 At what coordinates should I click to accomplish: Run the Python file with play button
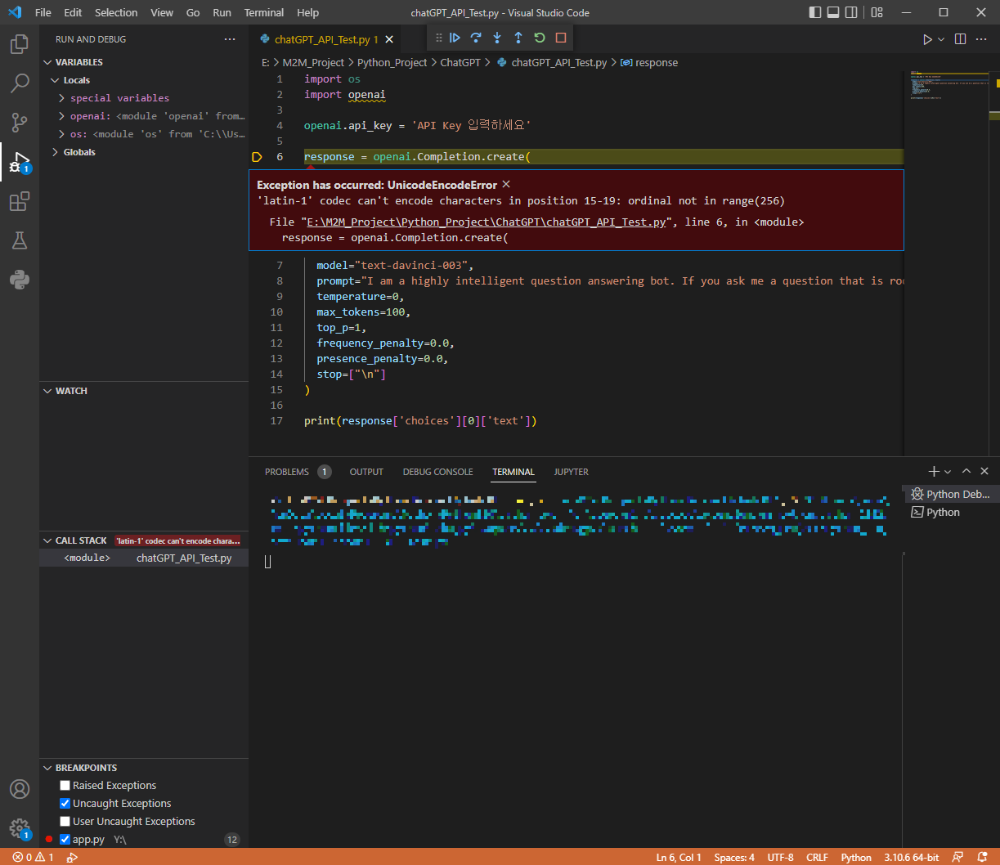point(927,40)
